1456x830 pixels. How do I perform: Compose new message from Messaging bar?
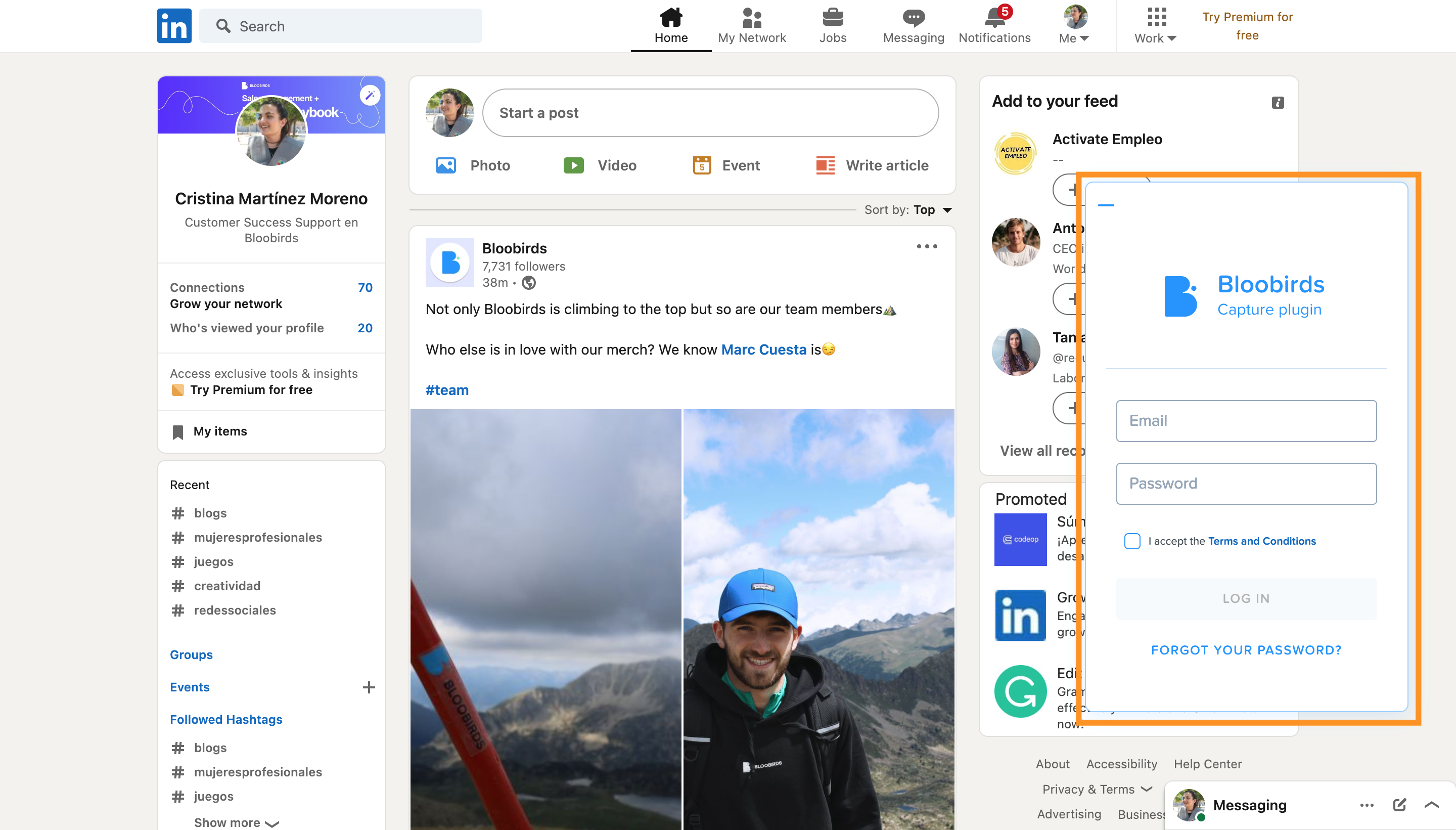(1399, 805)
